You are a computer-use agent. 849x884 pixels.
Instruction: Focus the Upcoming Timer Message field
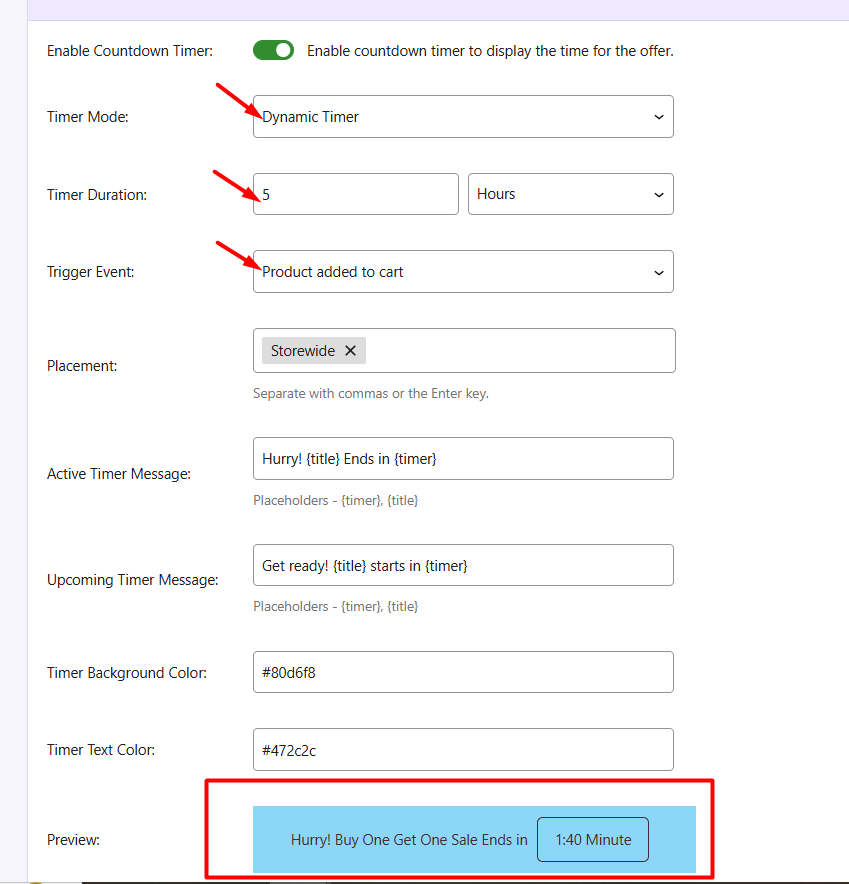(462, 566)
